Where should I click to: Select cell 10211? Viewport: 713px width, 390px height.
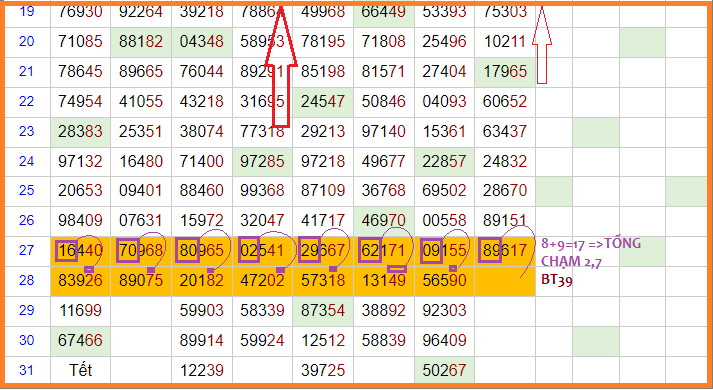[x=505, y=42]
